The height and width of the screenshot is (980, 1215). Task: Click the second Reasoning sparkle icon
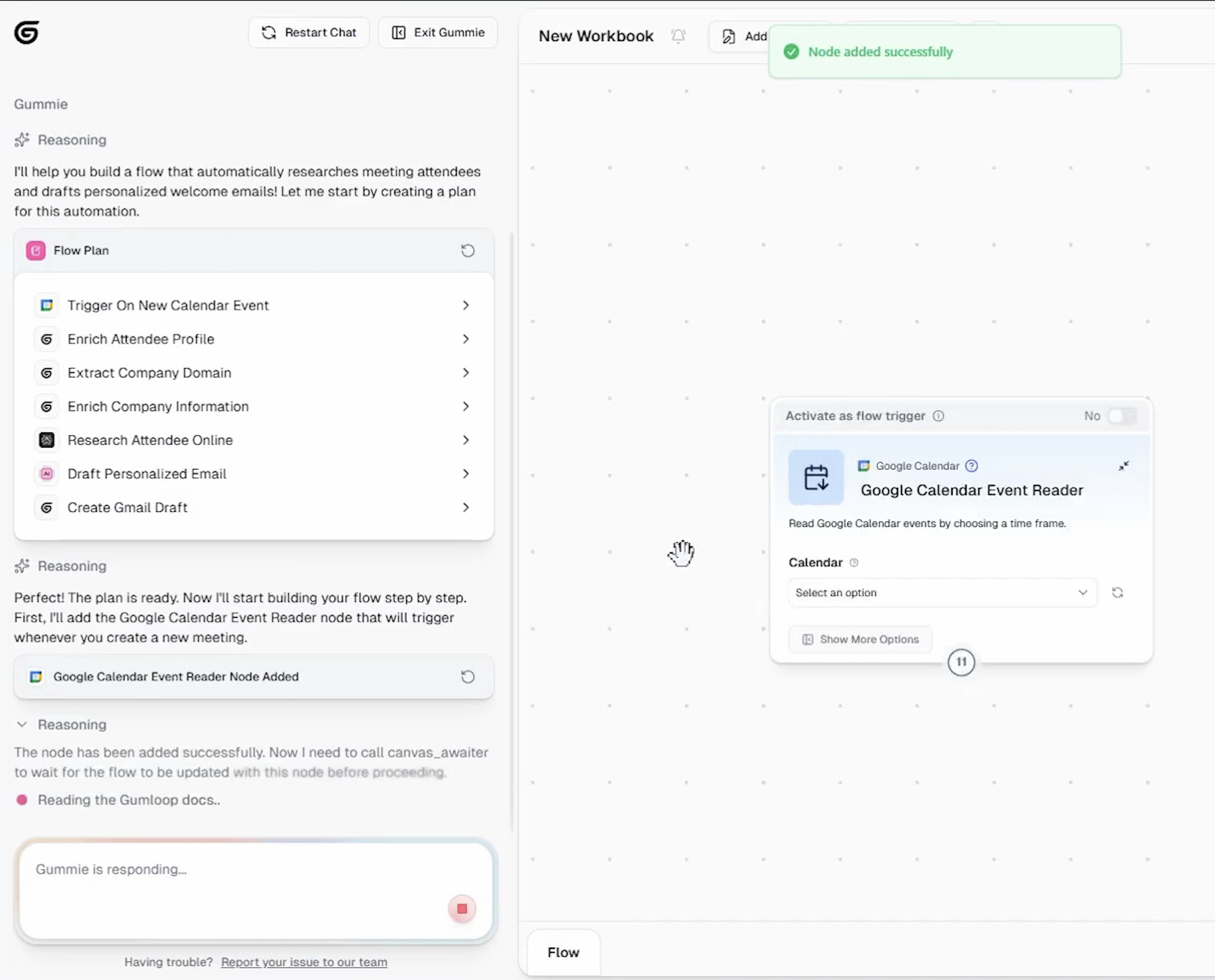(23, 566)
